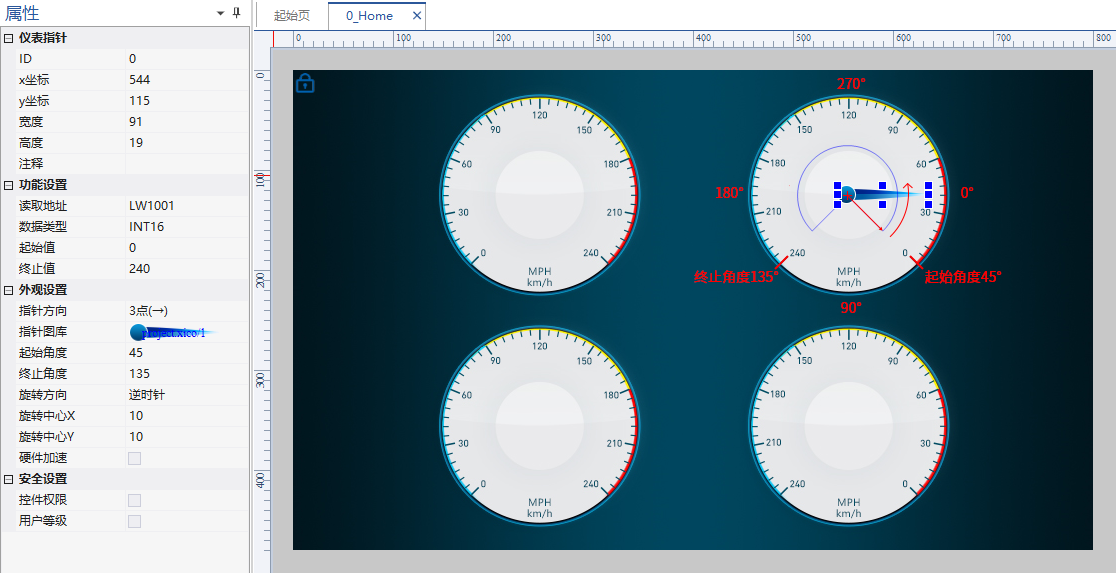
Task: Collapse the 仪表指针 section
Action: [9, 38]
